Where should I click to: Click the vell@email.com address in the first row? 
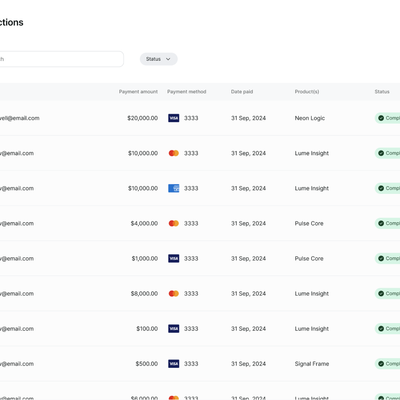coord(20,118)
